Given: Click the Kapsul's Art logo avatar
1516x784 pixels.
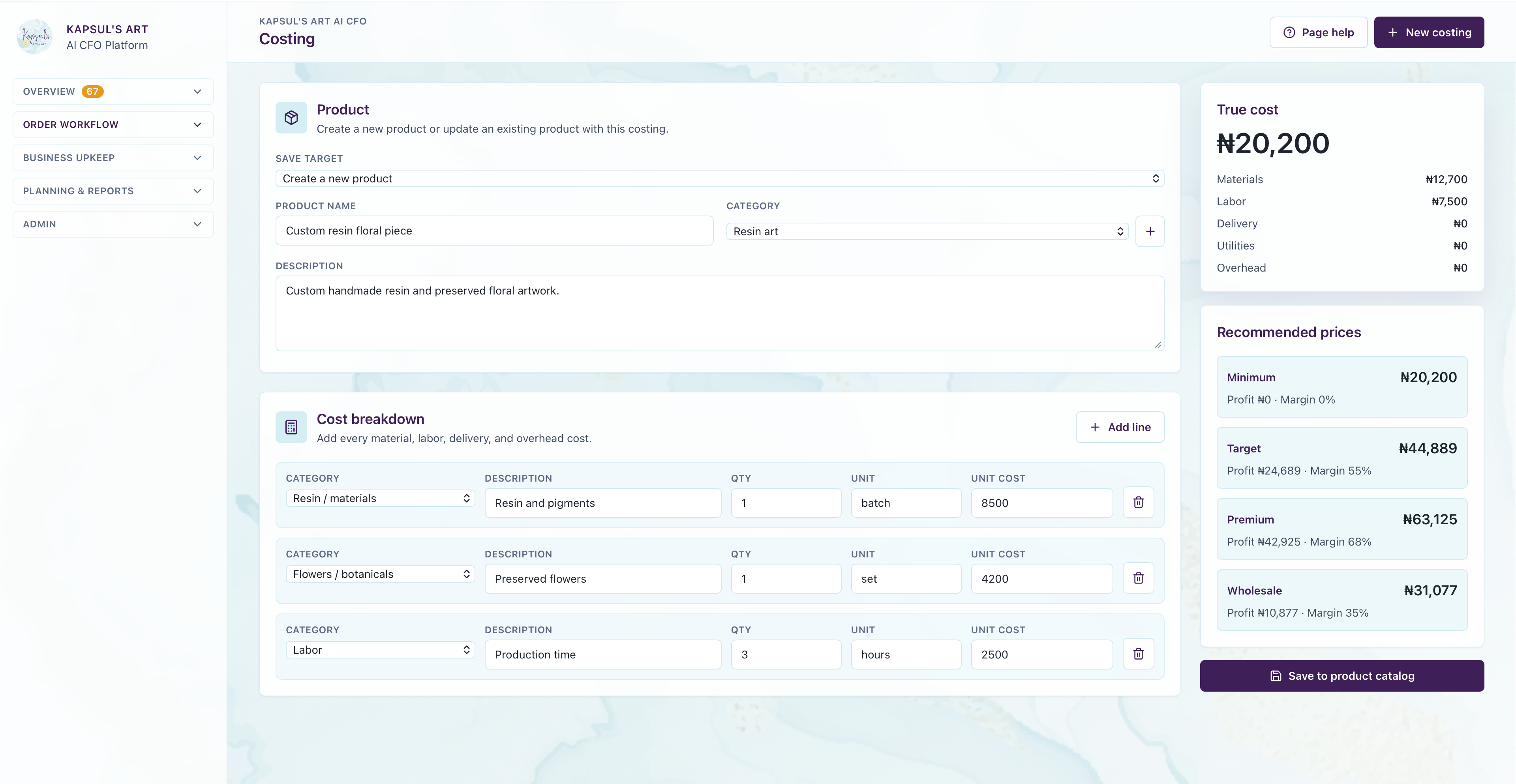Looking at the screenshot, I should pos(35,36).
